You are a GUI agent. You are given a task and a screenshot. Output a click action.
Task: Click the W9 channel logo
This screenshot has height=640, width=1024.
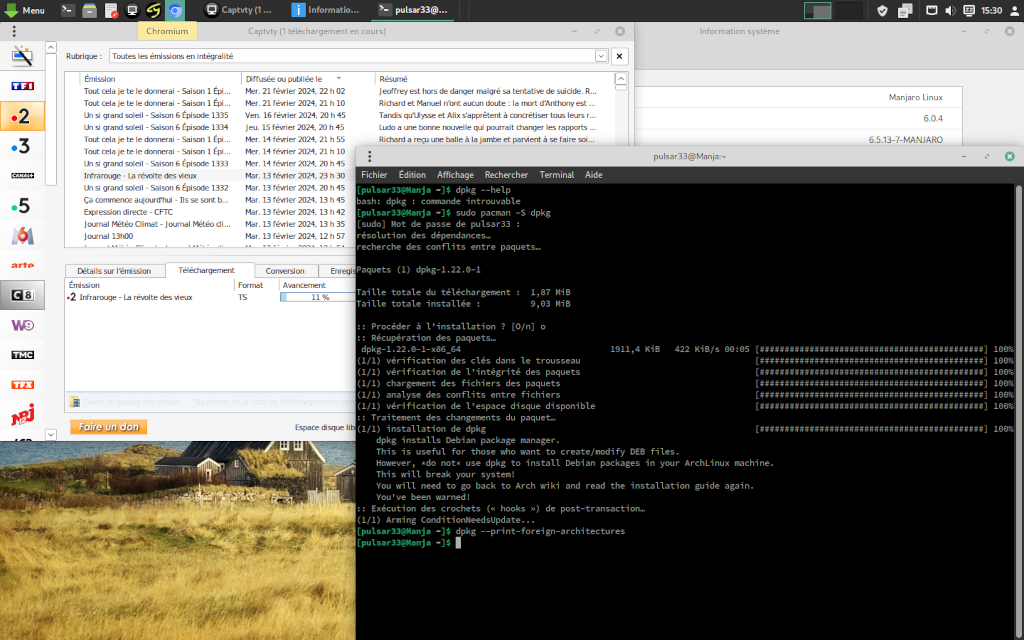pos(22,324)
